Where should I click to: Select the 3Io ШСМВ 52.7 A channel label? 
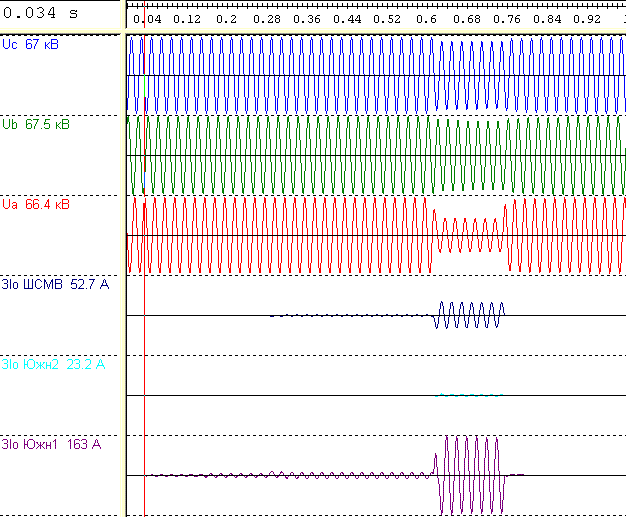[55, 284]
